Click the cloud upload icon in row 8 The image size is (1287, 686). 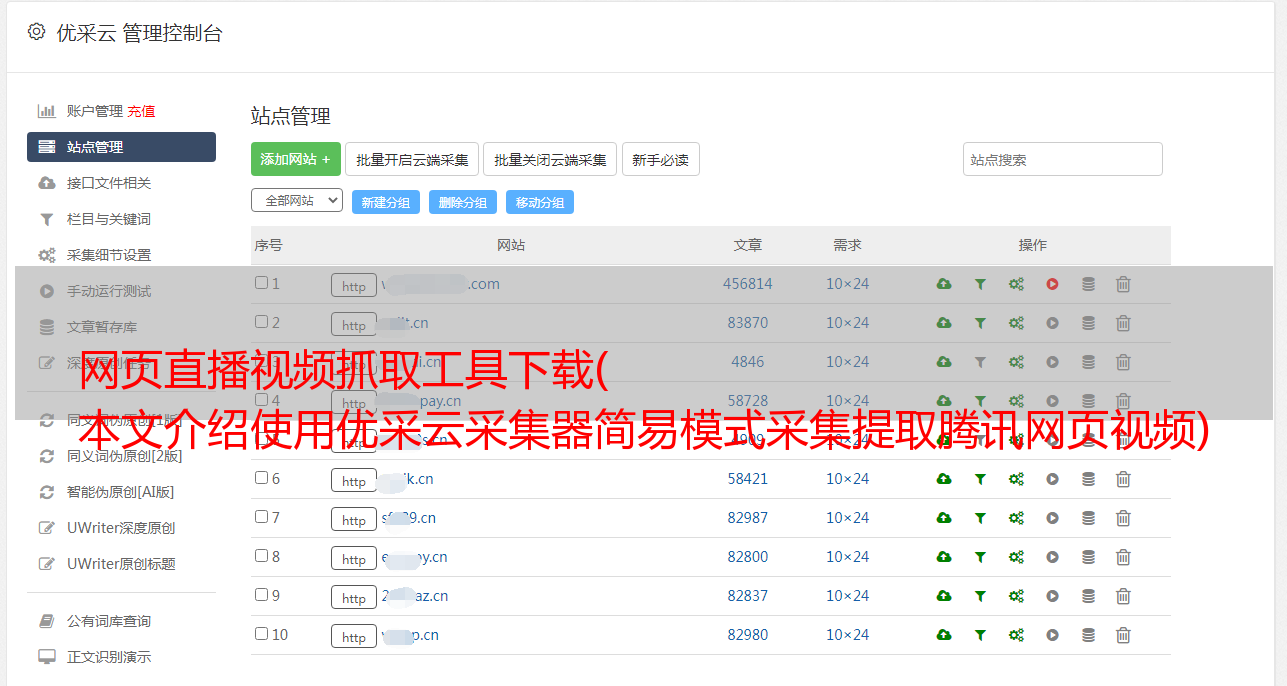pos(944,557)
